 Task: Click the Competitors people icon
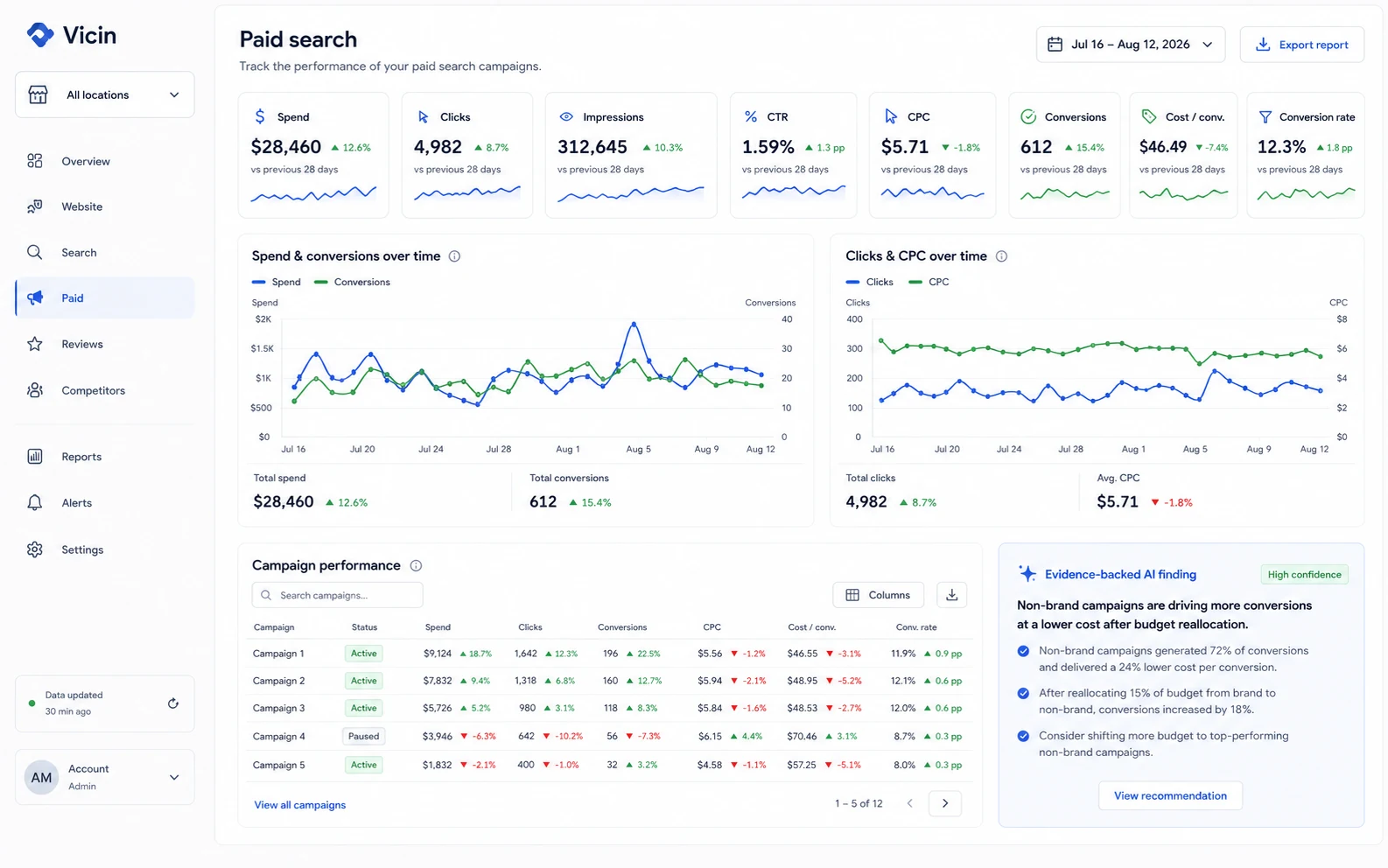(x=35, y=390)
